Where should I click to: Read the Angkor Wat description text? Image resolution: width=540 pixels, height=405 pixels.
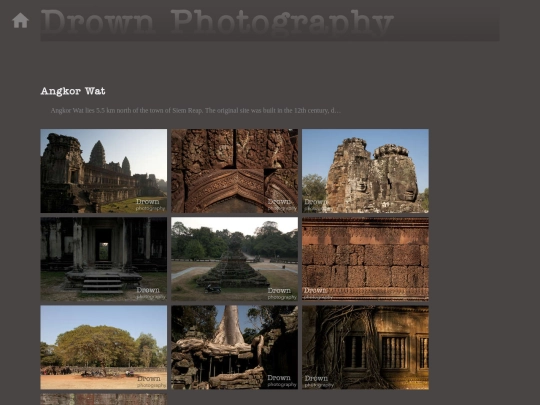(195, 111)
